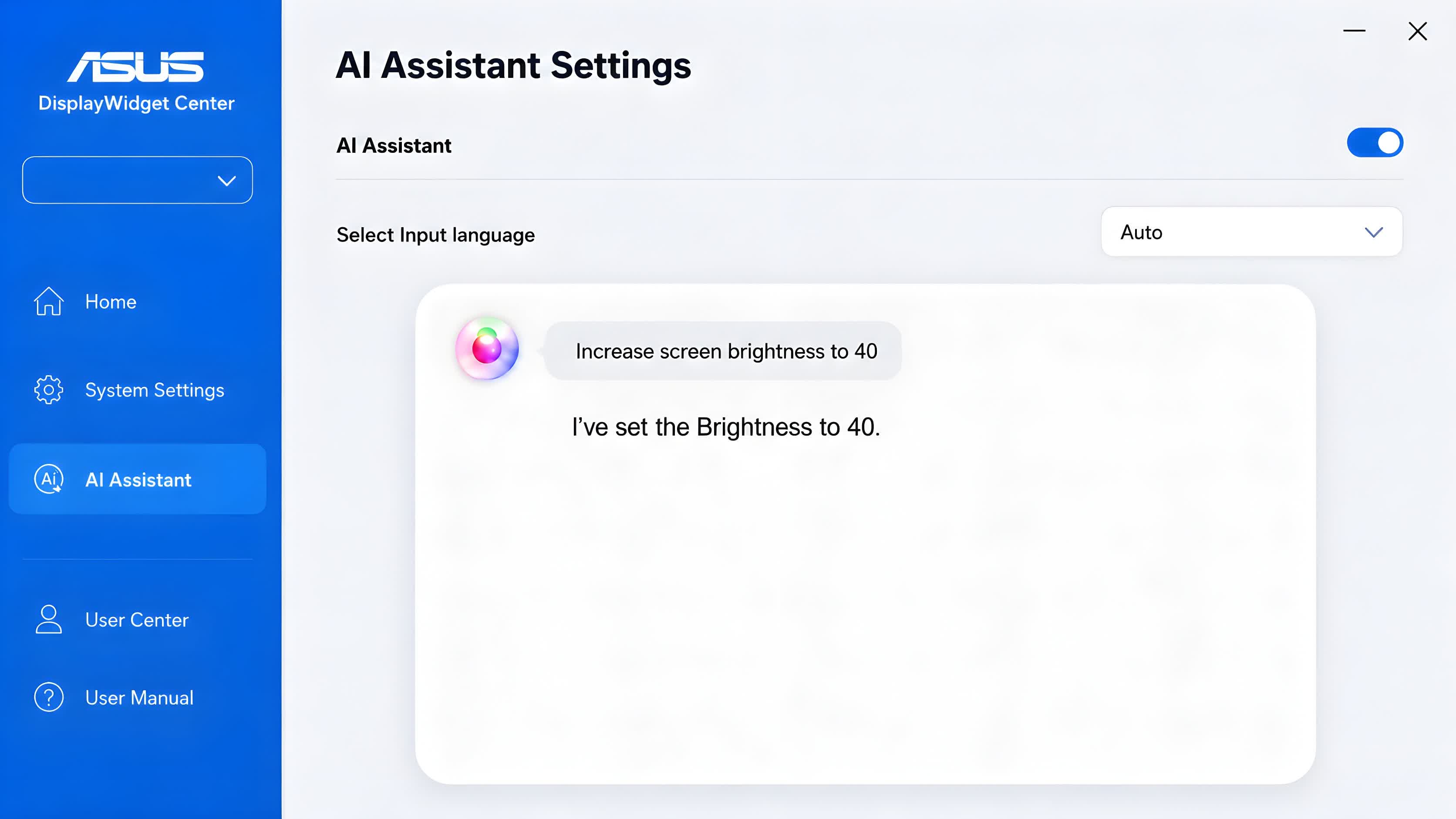Viewport: 1456px width, 819px height.
Task: Click the sidebar dropdown chevron arrow
Action: (227, 181)
